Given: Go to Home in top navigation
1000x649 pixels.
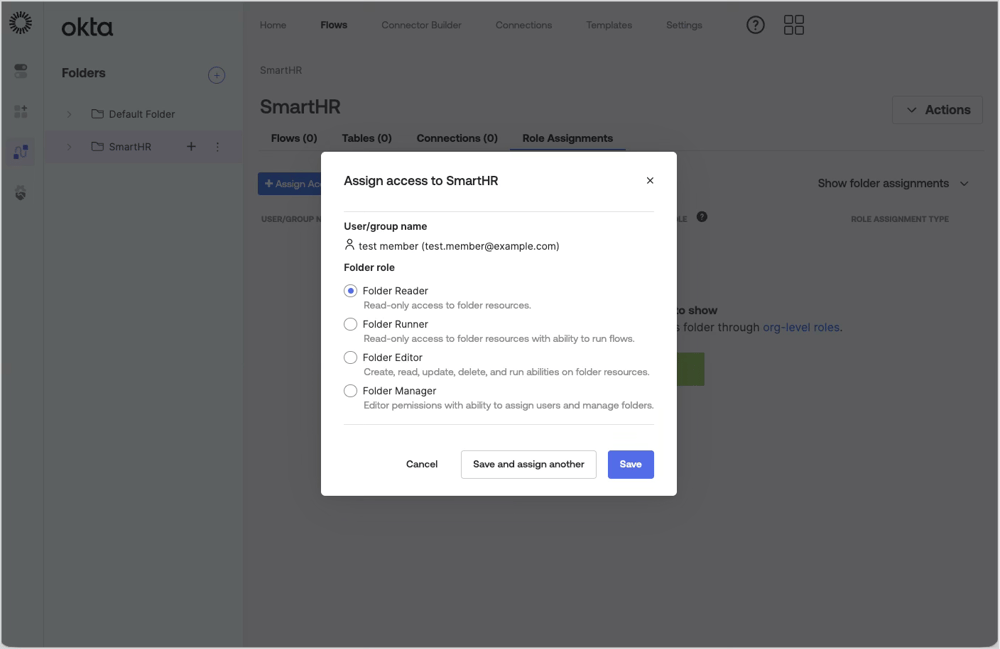Looking at the screenshot, I should point(273,25).
